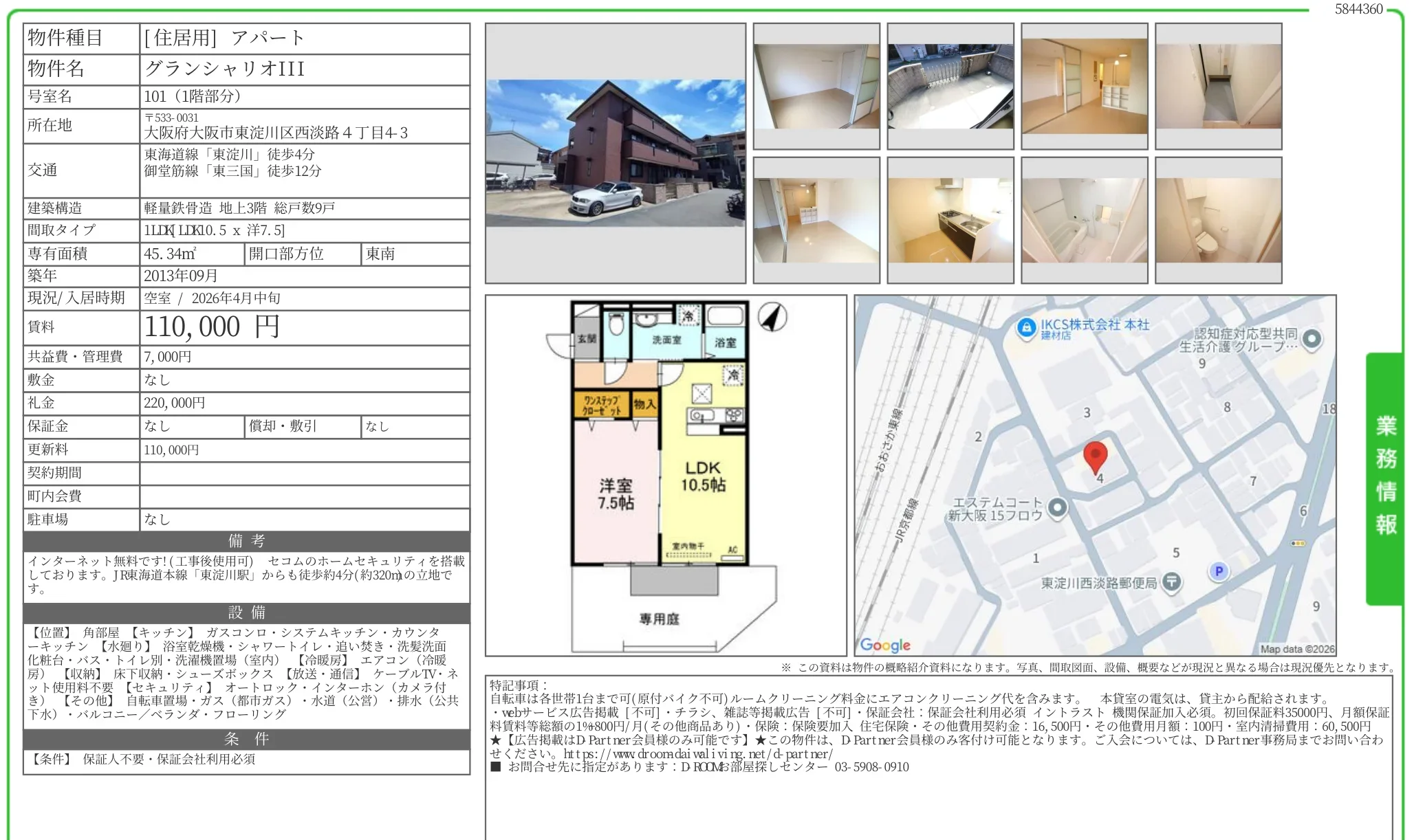
Task: Click the 東淀川西淡路郵便局 post office marker
Action: (1171, 582)
